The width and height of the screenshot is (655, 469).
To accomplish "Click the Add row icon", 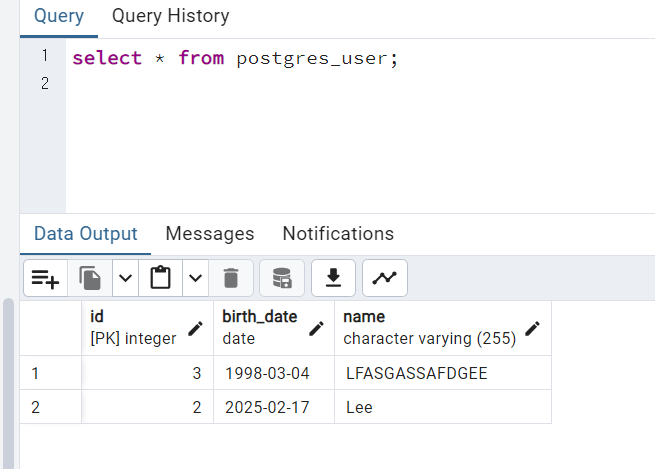I will 45,278.
